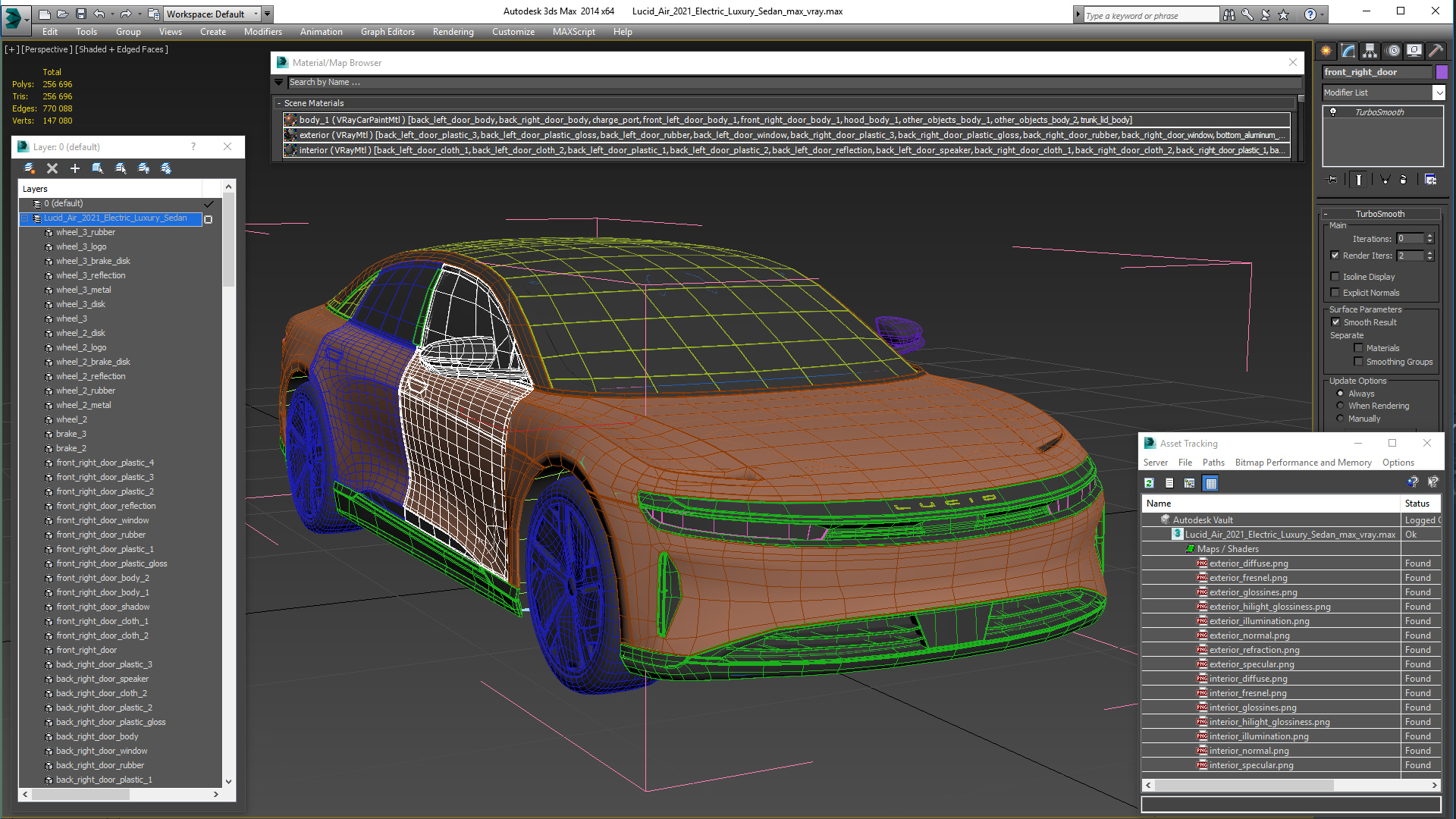
Task: Collapse the Lucid_Air_2021_Electric_Luxury_Sedan layer
Action: (x=25, y=218)
